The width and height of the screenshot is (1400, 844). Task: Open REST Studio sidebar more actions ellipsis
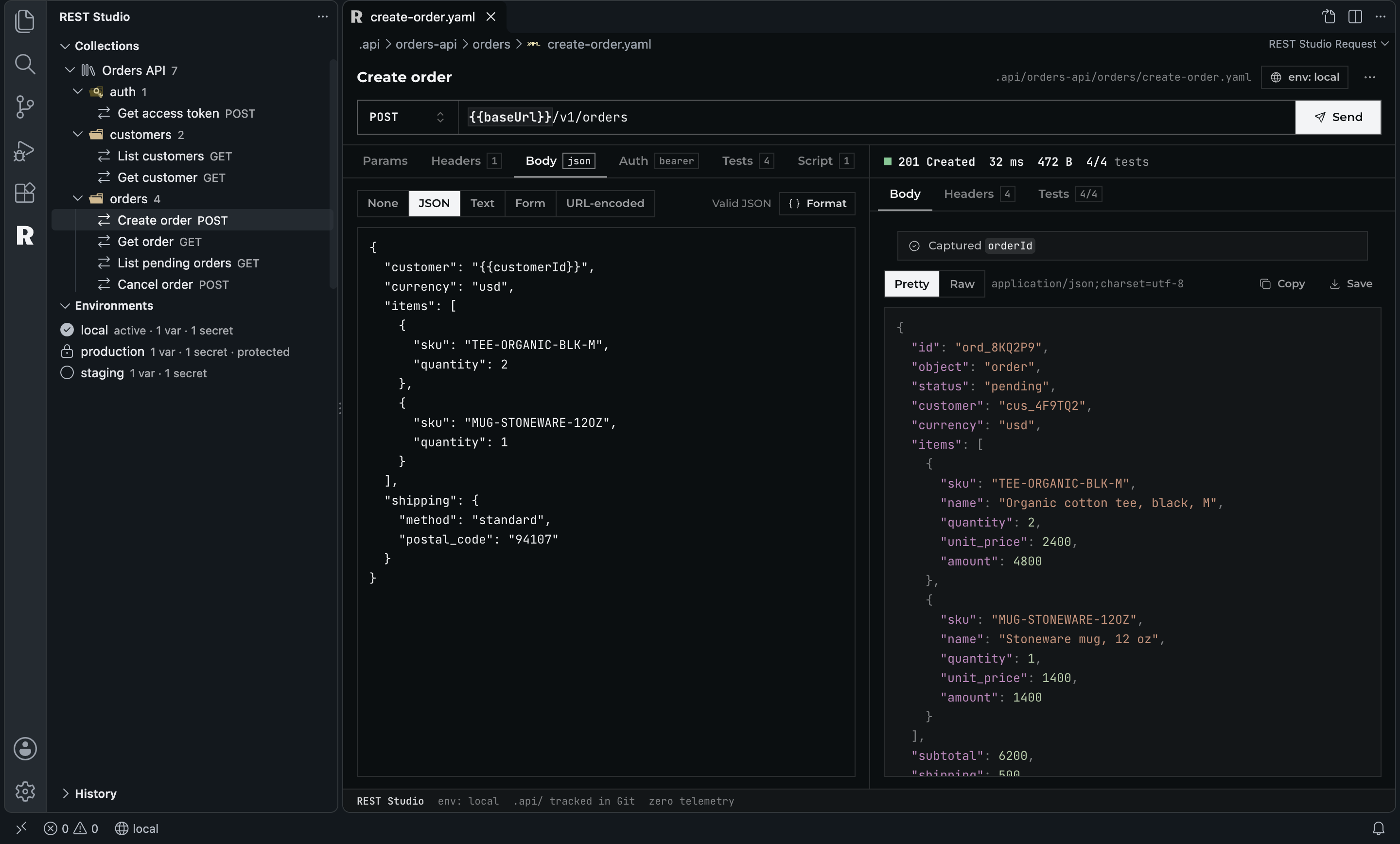[323, 17]
